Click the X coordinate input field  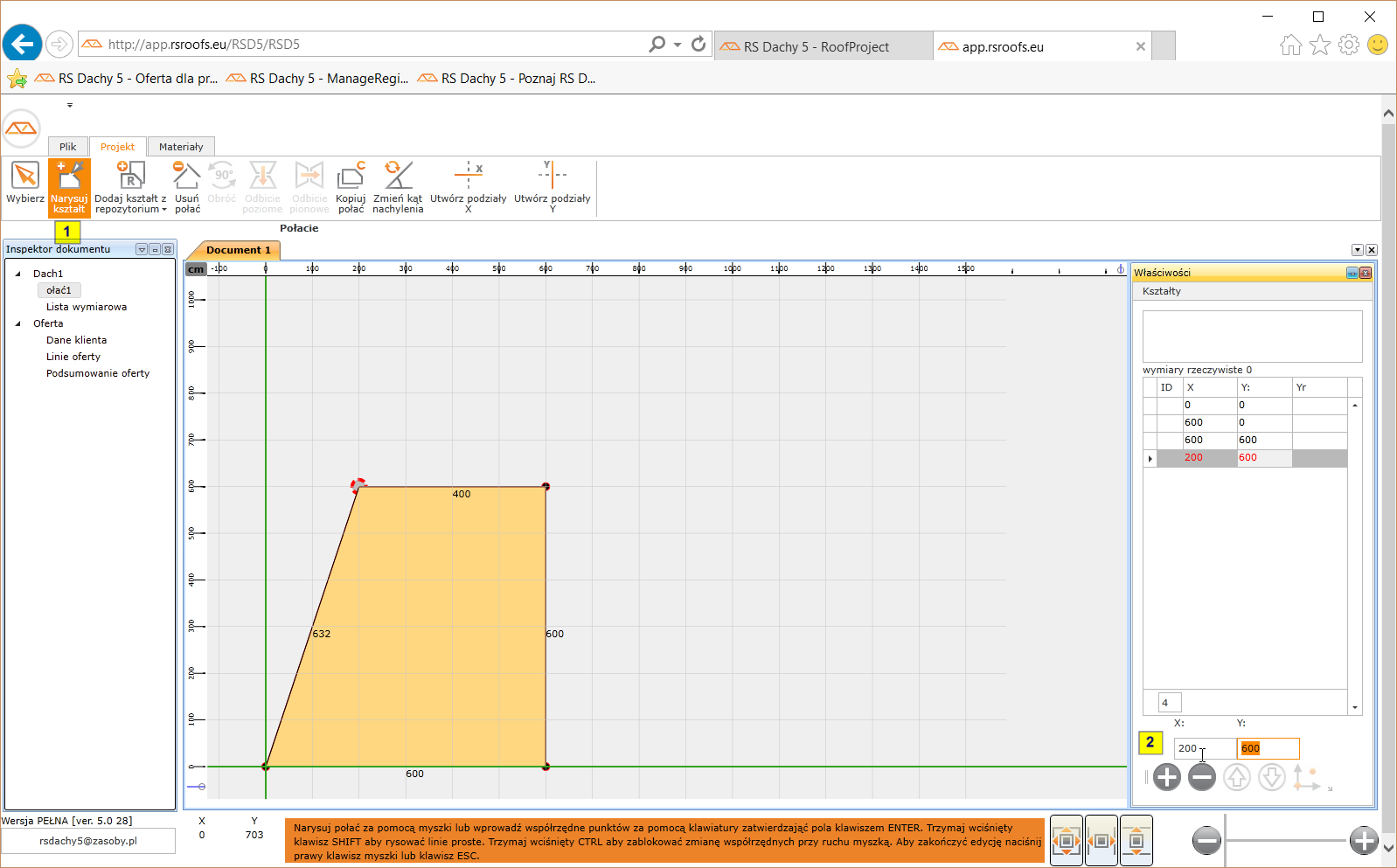(x=1204, y=748)
